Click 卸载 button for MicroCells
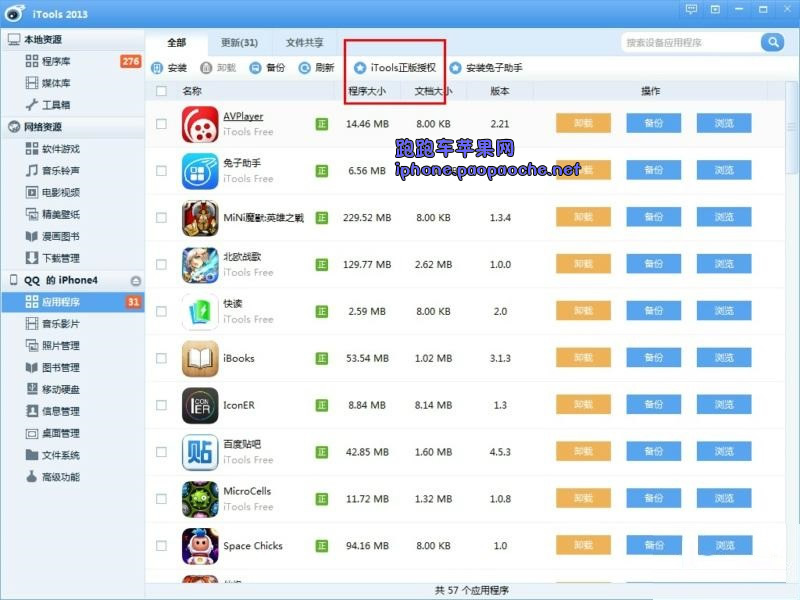The width and height of the screenshot is (800, 600). [x=583, y=498]
